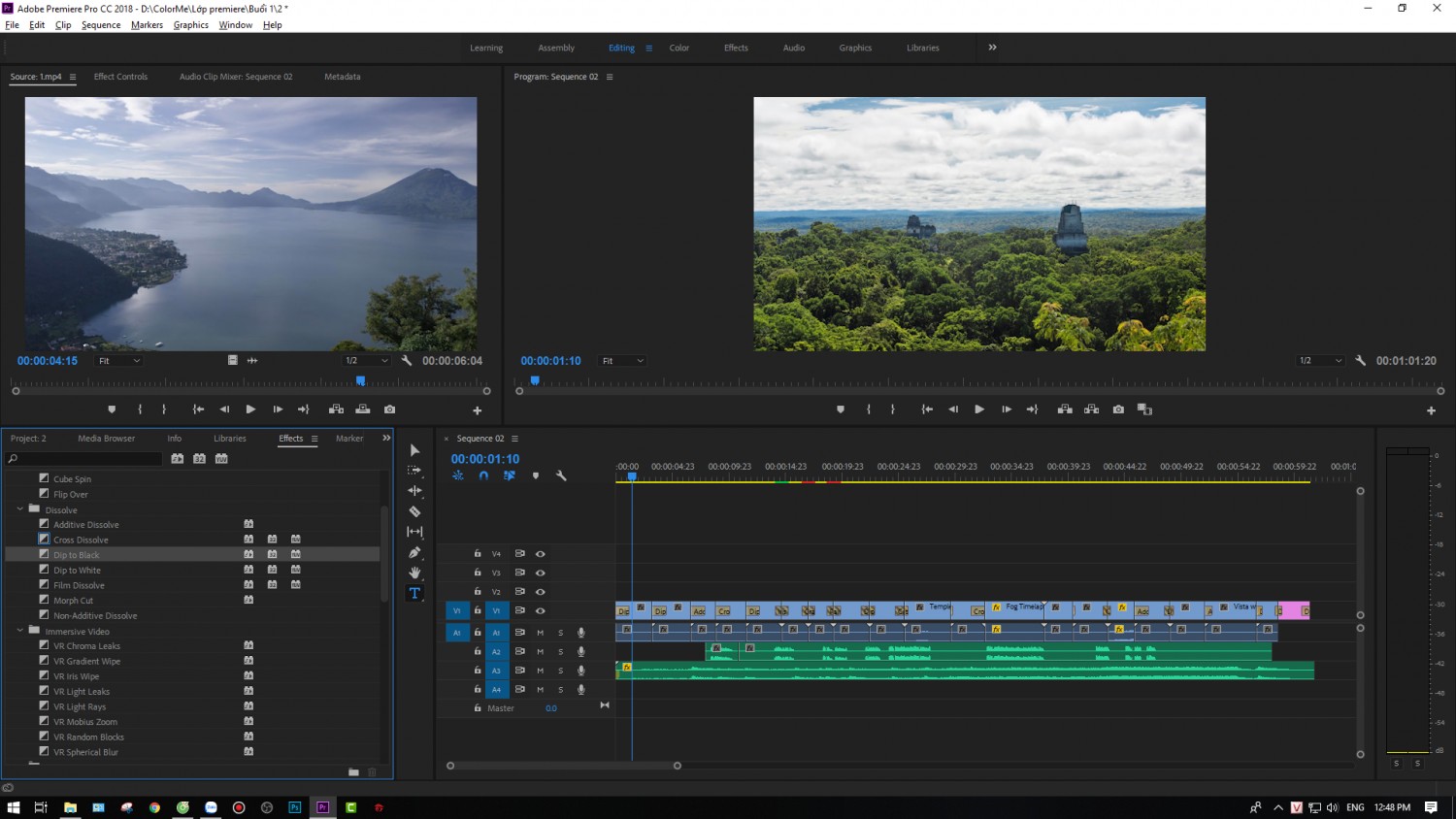Mute audio track A2
This screenshot has height=819, width=1456.
pos(541,652)
